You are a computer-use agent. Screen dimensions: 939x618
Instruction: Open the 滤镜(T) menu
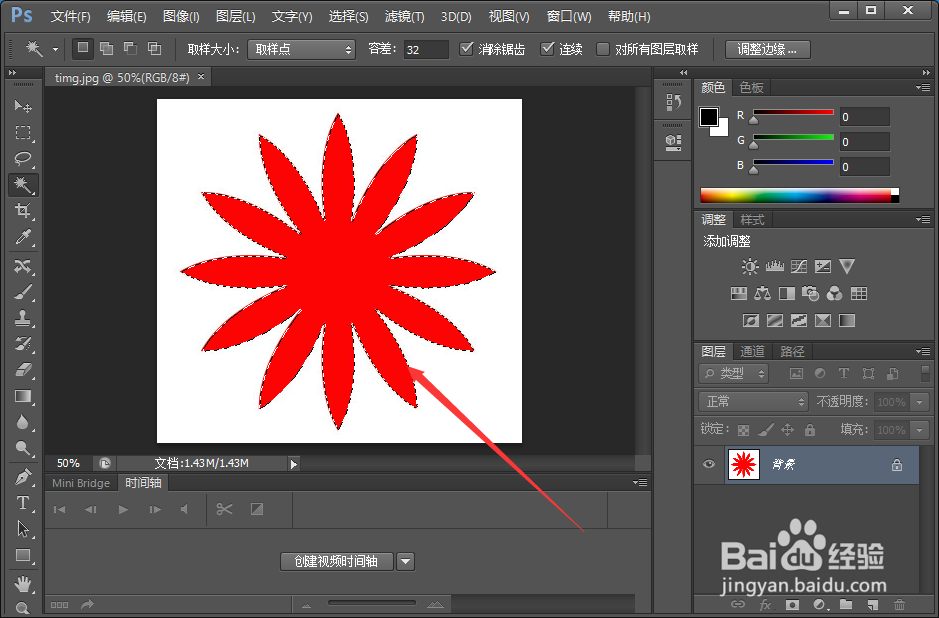405,17
